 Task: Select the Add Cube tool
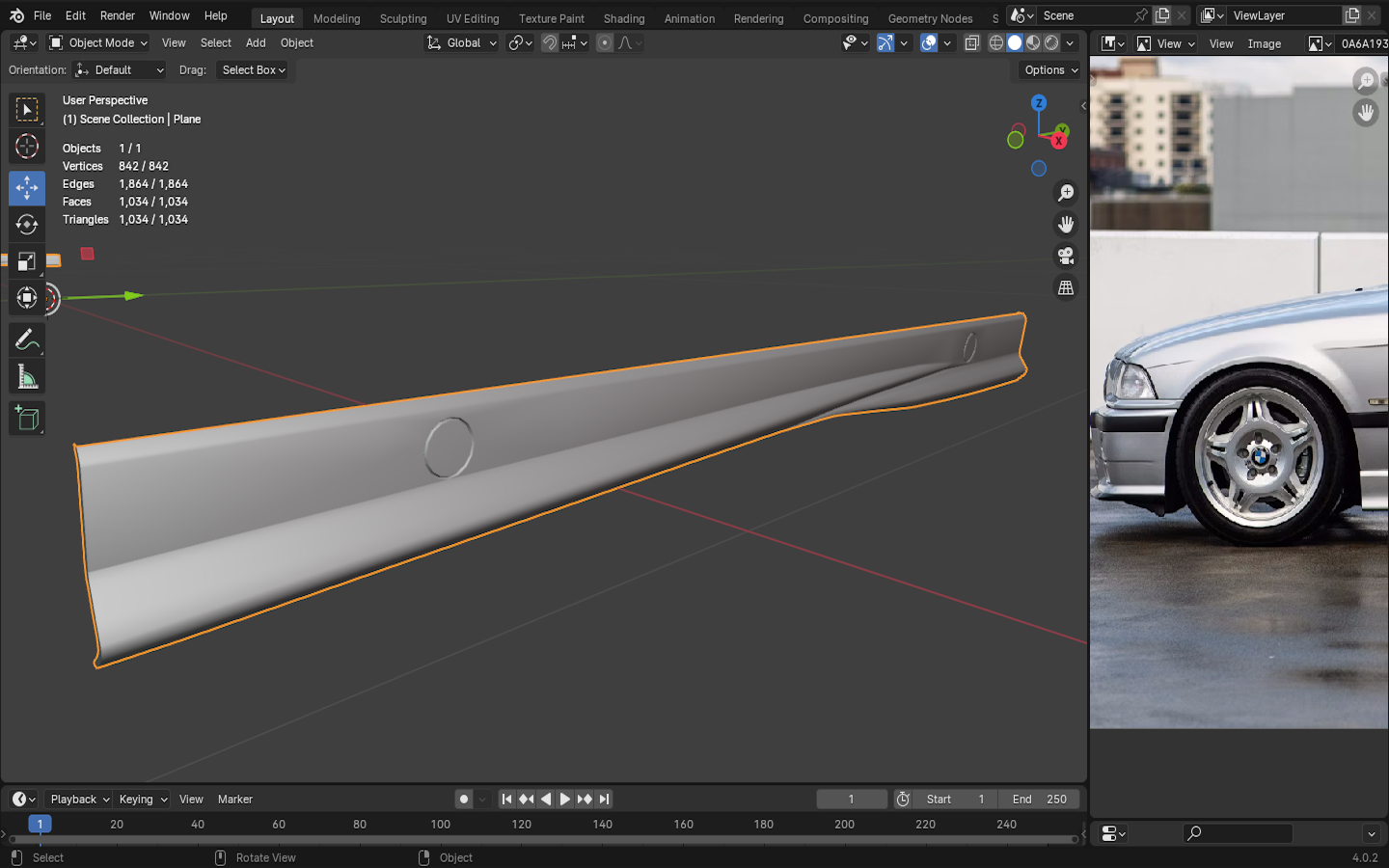pos(27,418)
